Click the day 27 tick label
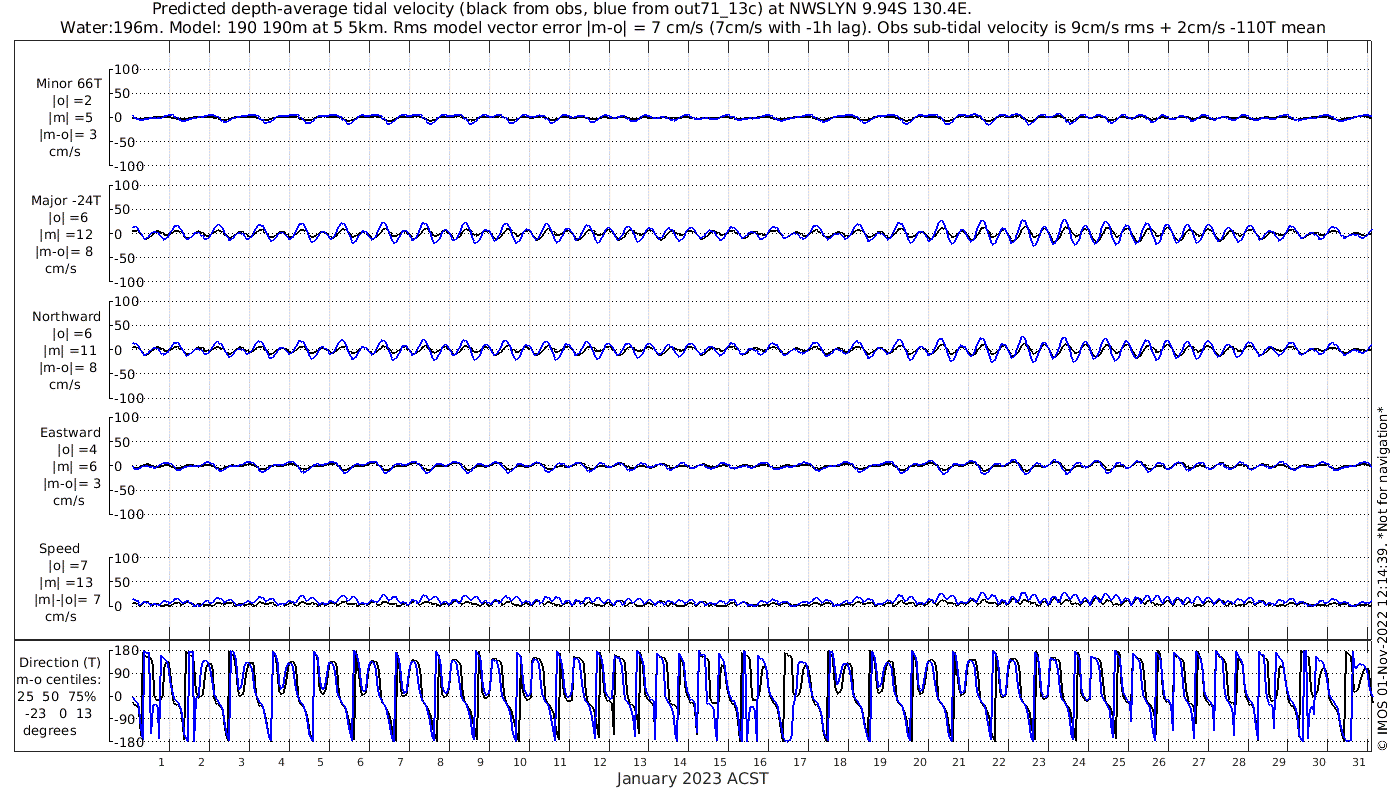 [x=1198, y=762]
